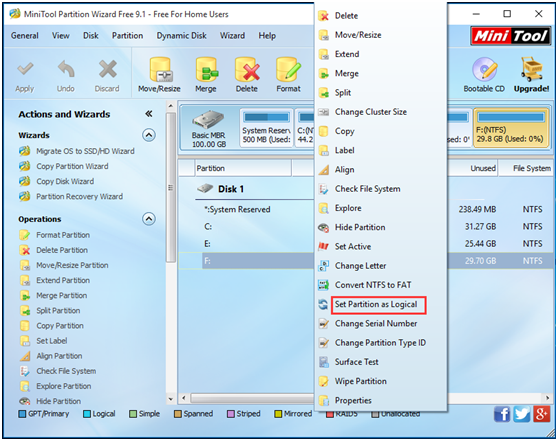Open the Help menu
Image resolution: width=558 pixels, height=441 pixels.
(x=267, y=36)
